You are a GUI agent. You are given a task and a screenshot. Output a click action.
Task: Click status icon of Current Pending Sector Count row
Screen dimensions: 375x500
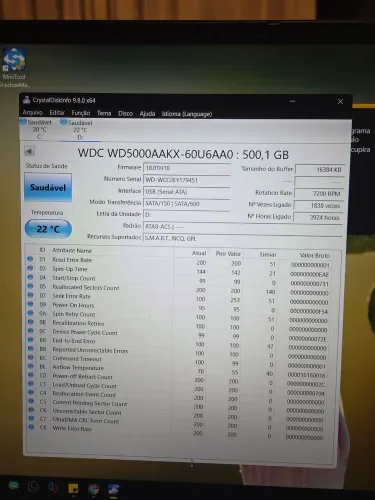coord(31,401)
